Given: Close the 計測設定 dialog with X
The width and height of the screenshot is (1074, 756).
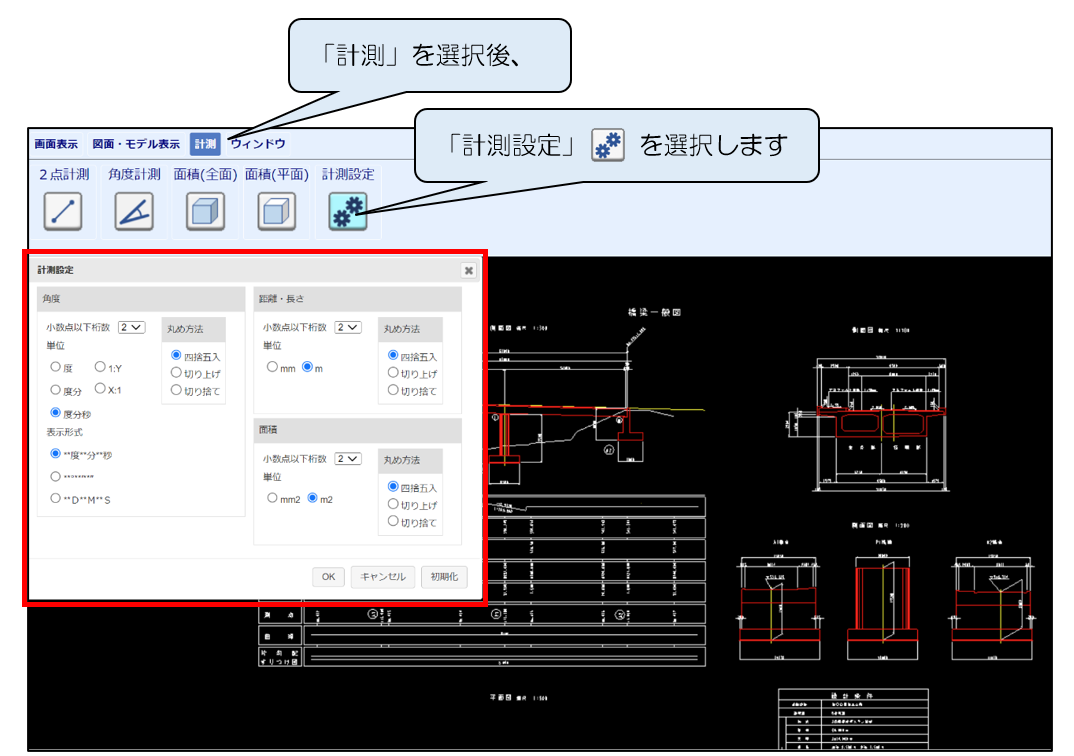Looking at the screenshot, I should pos(468,270).
